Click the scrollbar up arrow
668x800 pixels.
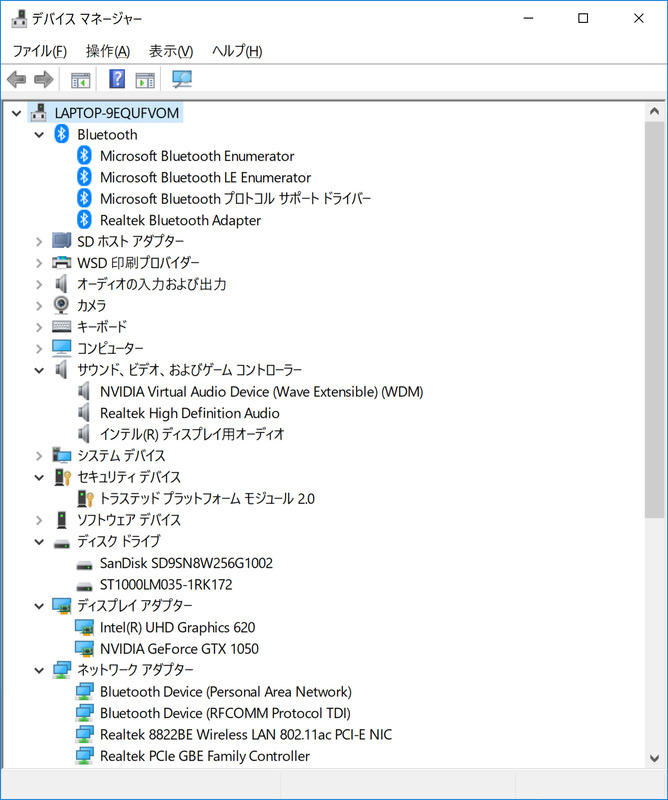[654, 112]
